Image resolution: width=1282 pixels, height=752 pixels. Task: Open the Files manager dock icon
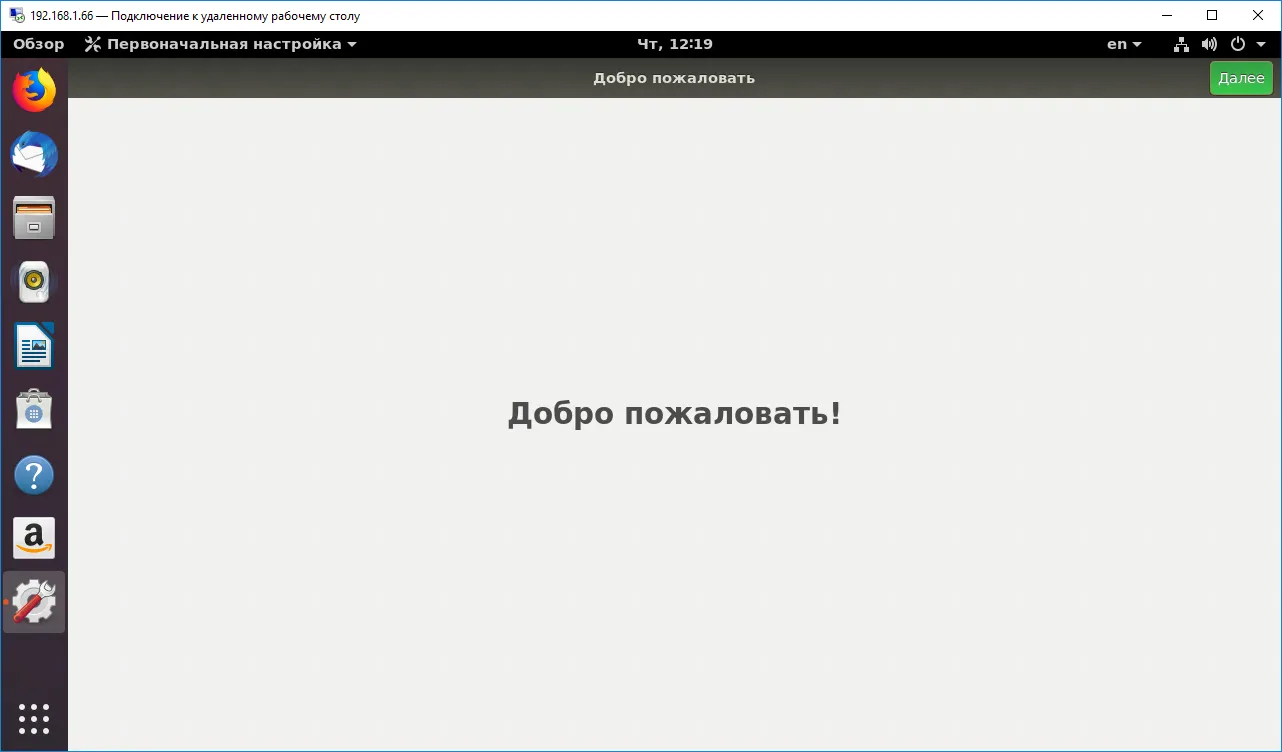pos(34,218)
